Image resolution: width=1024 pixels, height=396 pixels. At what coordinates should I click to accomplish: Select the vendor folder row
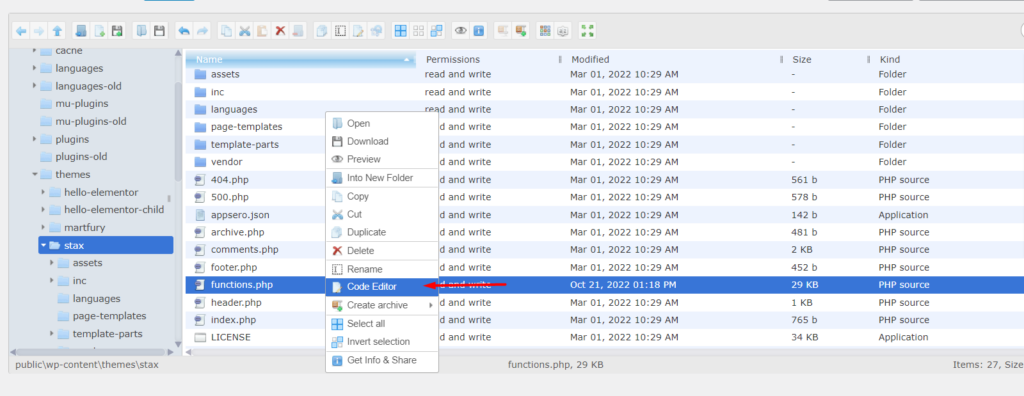(605, 162)
